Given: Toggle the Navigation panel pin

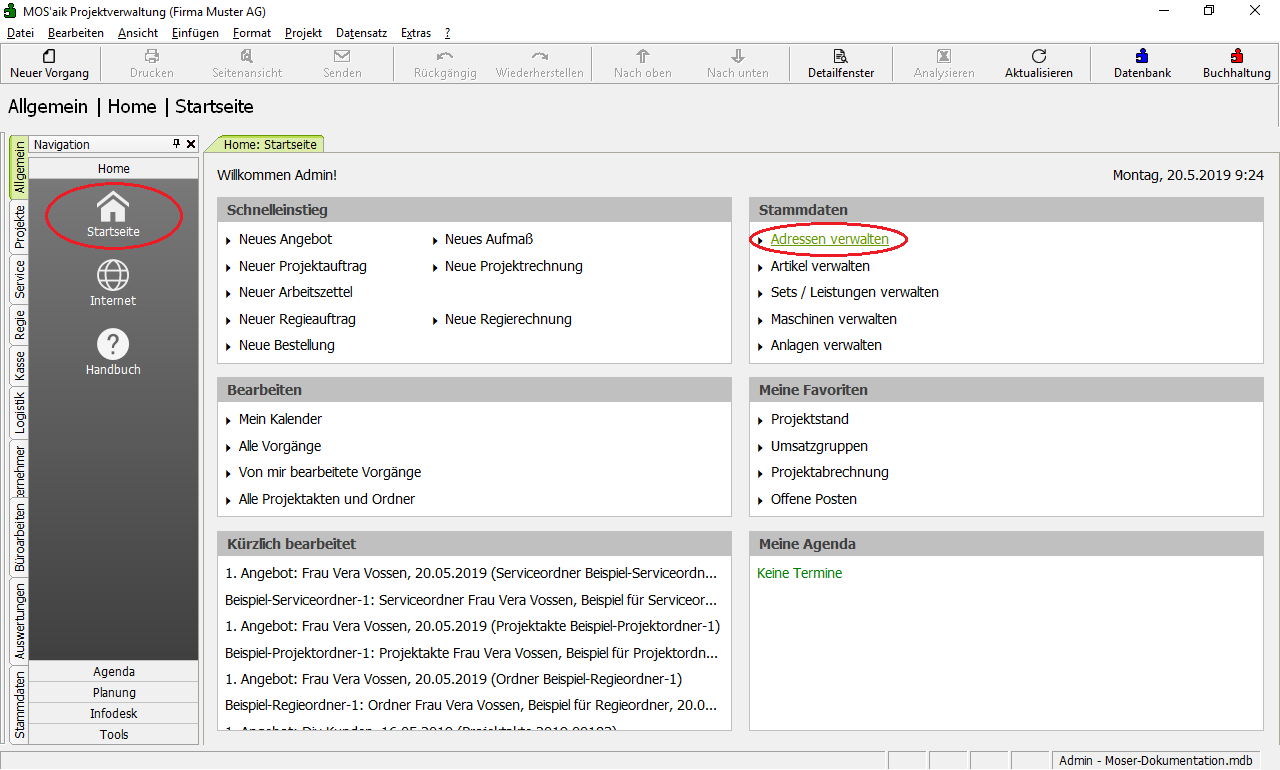Looking at the screenshot, I should click(177, 144).
